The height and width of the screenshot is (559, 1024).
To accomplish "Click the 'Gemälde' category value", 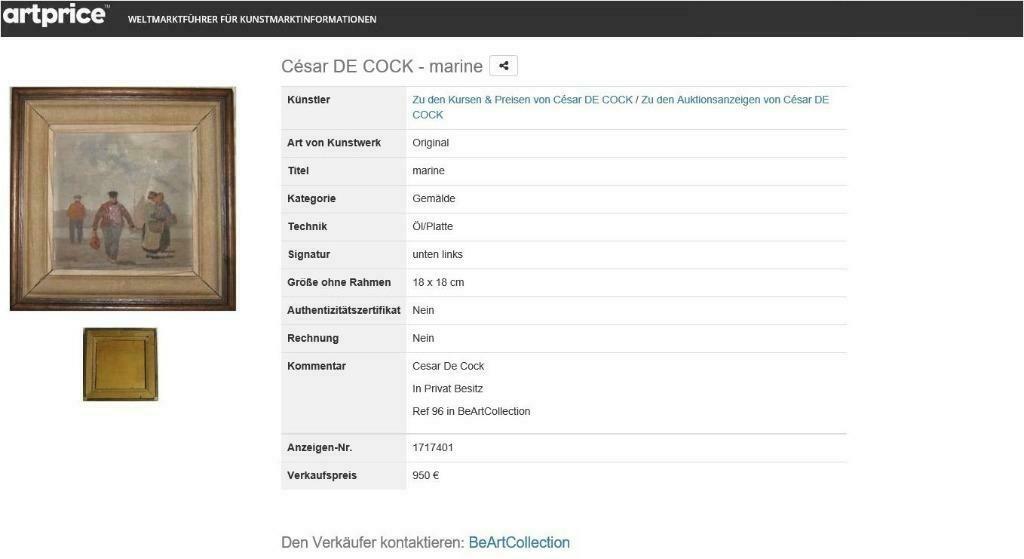I will 434,199.
